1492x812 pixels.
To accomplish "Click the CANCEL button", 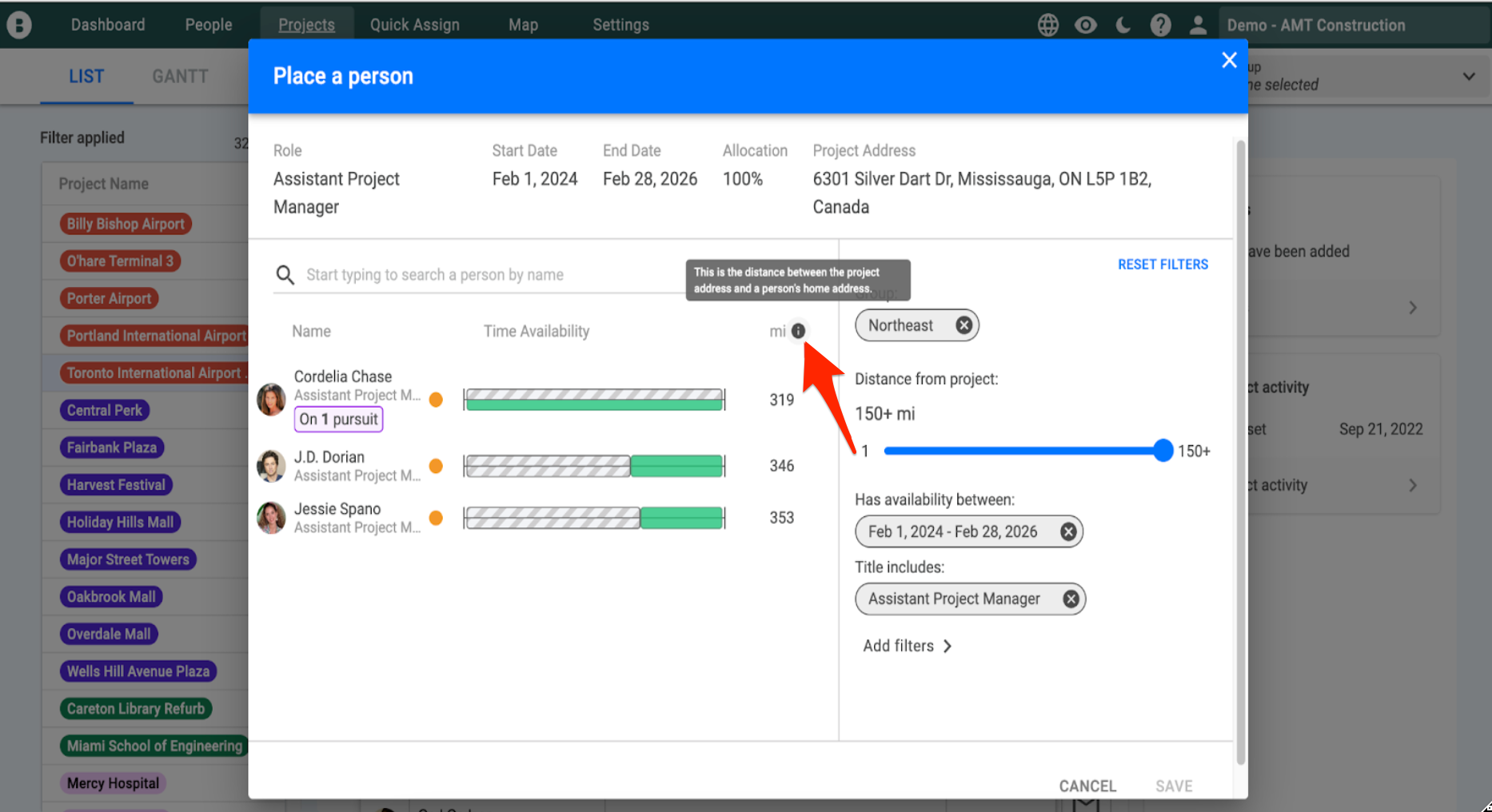I will coord(1087,786).
